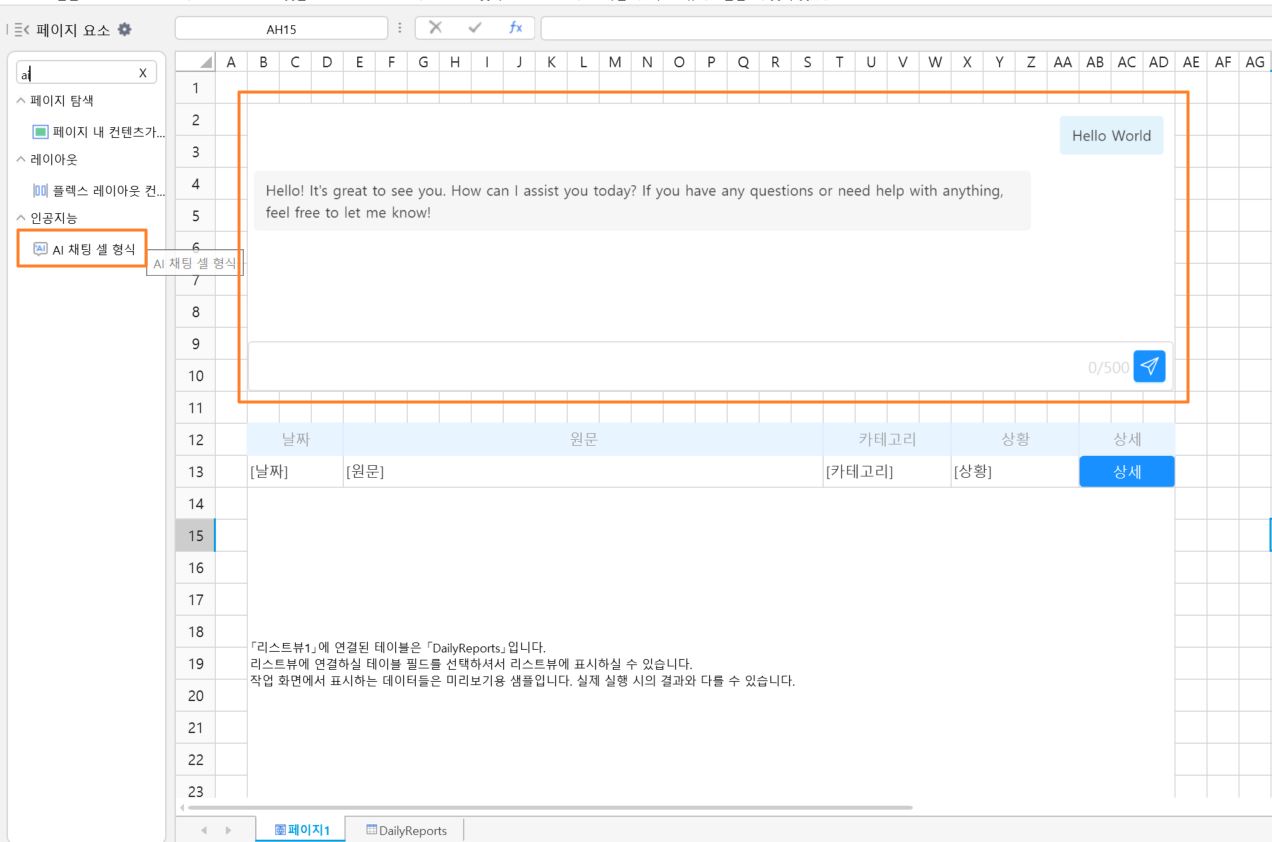Image resolution: width=1272 pixels, height=842 pixels.
Task: Click the blue 상세 button
Action: click(x=1127, y=472)
